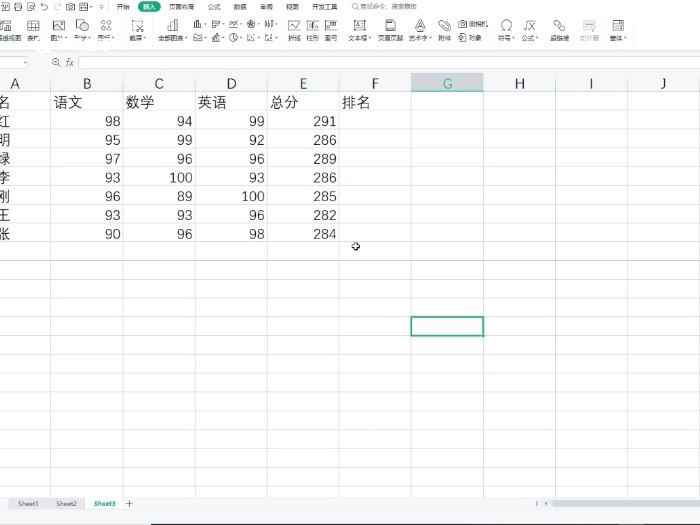
Task: Open 页眉页脚 header and footer
Action: 391,30
